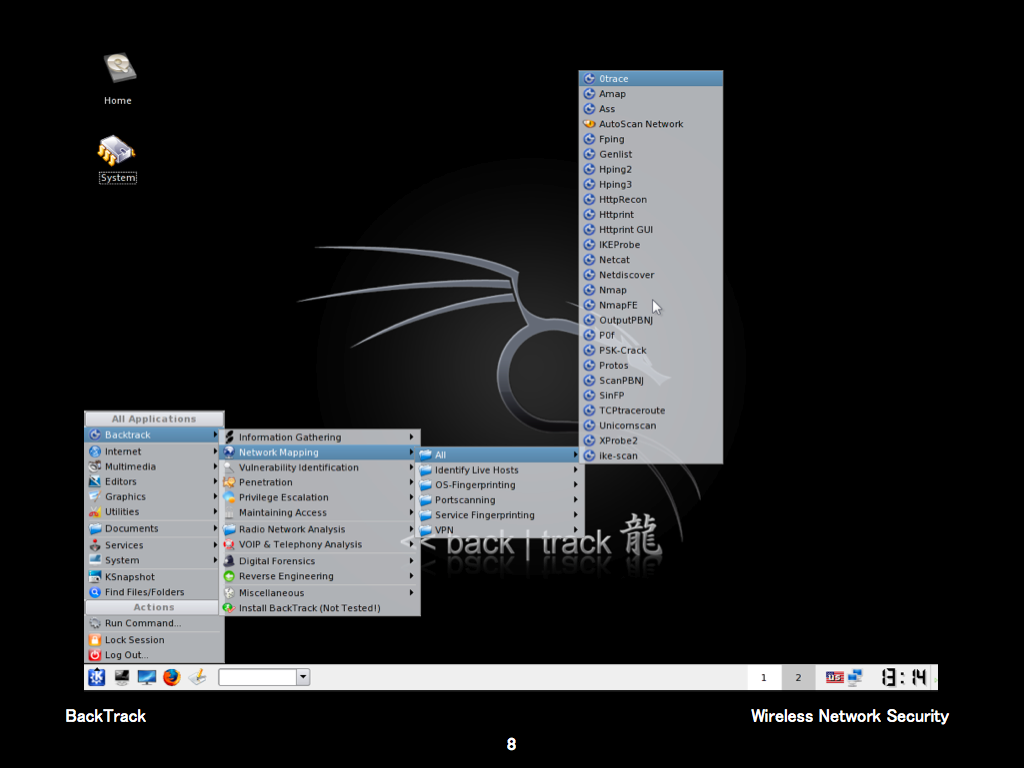Open the Home desktop icon
Screen dimensions: 1024x768
click(118, 70)
